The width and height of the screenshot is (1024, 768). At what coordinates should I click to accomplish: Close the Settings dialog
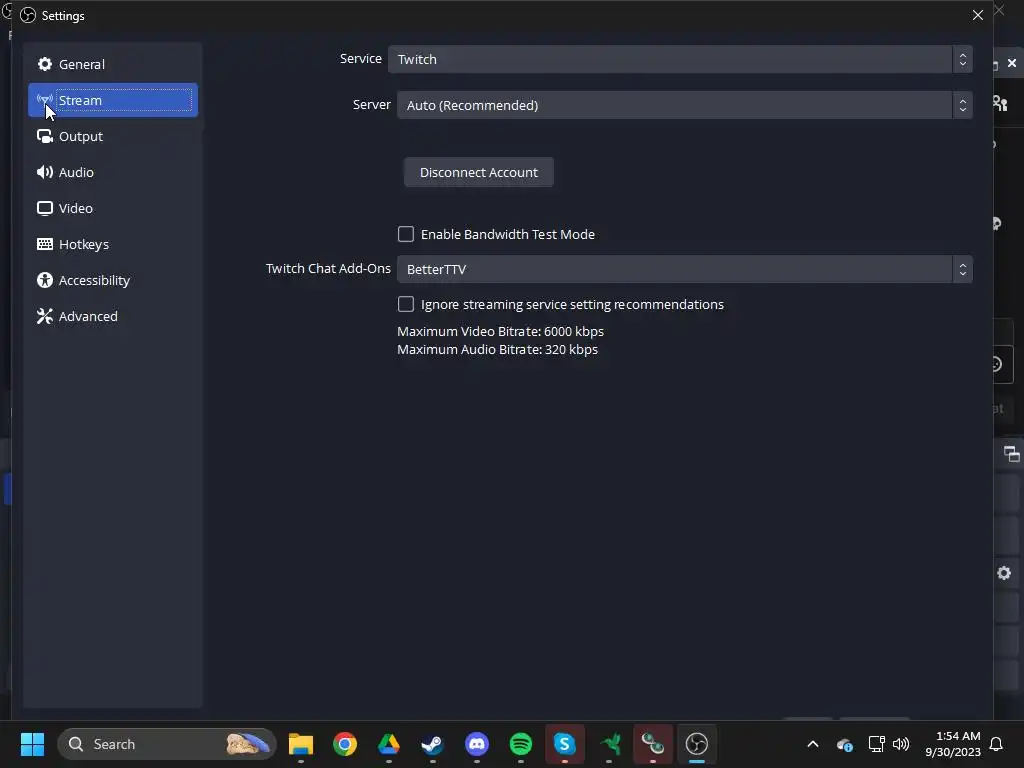pos(978,14)
